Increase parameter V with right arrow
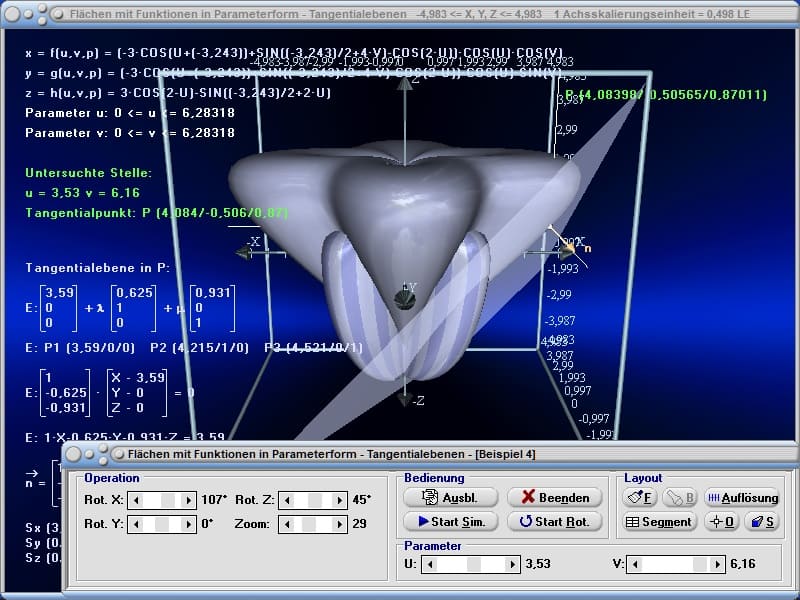Screen dimensions: 800x600 [717, 564]
